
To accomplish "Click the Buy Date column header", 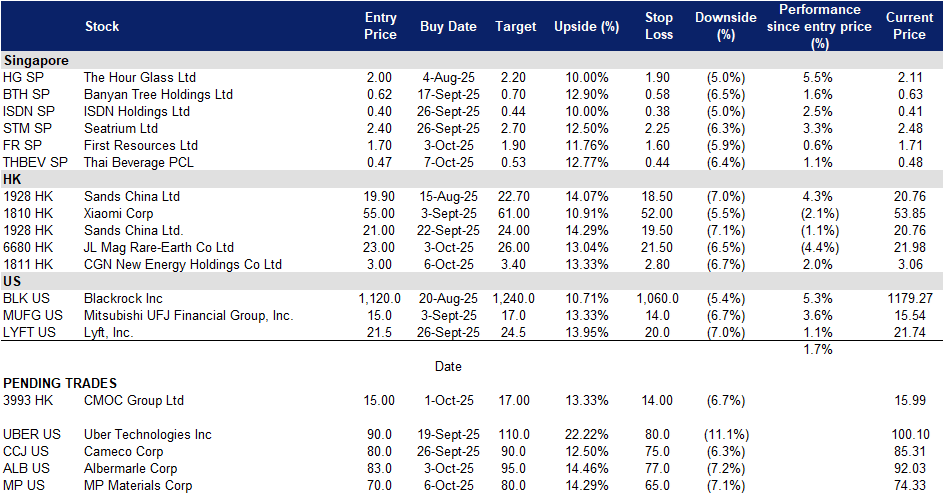I will coord(448,26).
